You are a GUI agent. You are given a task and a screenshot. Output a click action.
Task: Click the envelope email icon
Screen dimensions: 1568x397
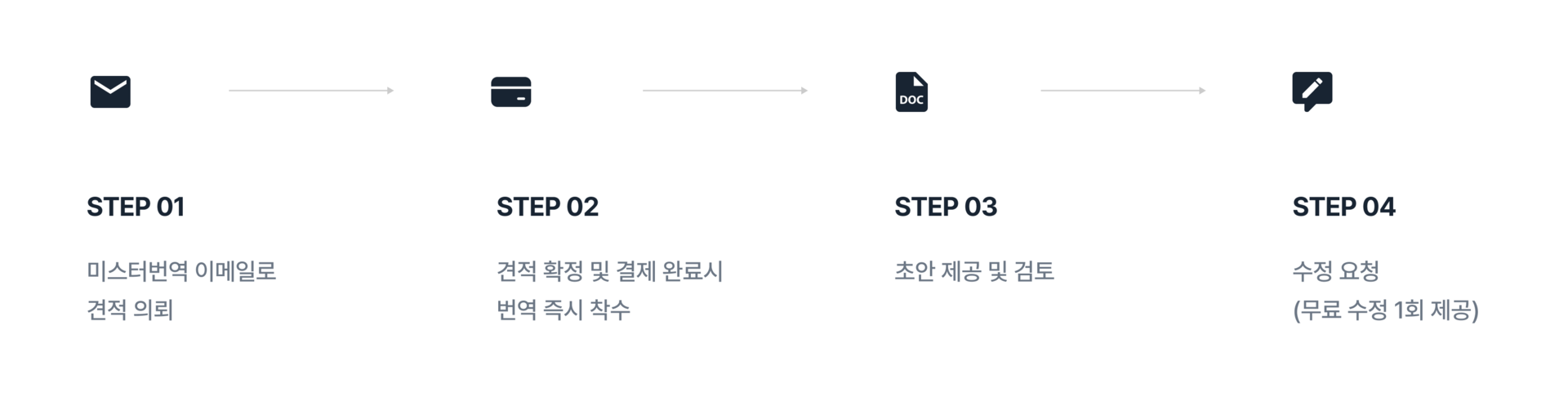[110, 91]
